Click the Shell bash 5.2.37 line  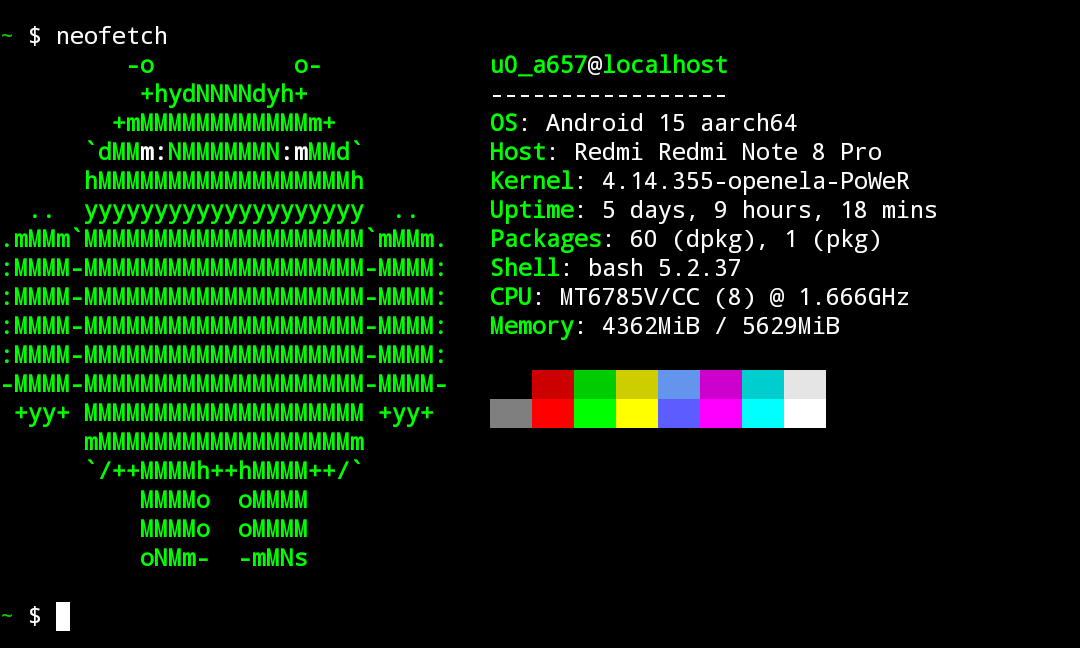click(615, 269)
